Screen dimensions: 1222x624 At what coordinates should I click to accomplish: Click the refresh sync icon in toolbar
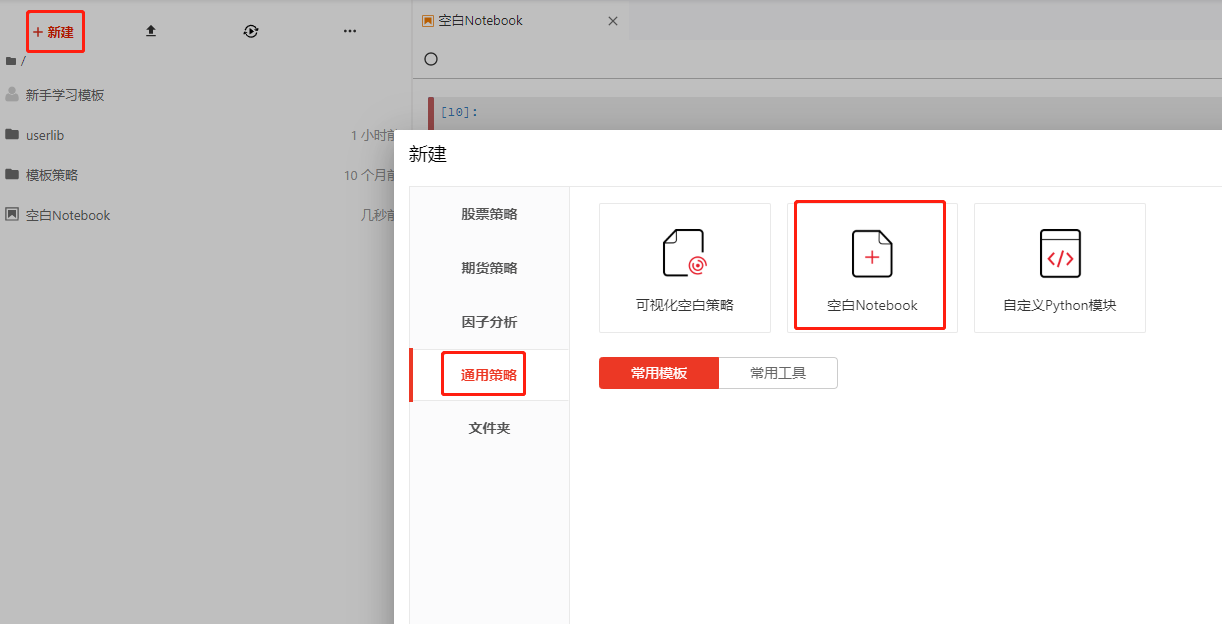[x=251, y=31]
